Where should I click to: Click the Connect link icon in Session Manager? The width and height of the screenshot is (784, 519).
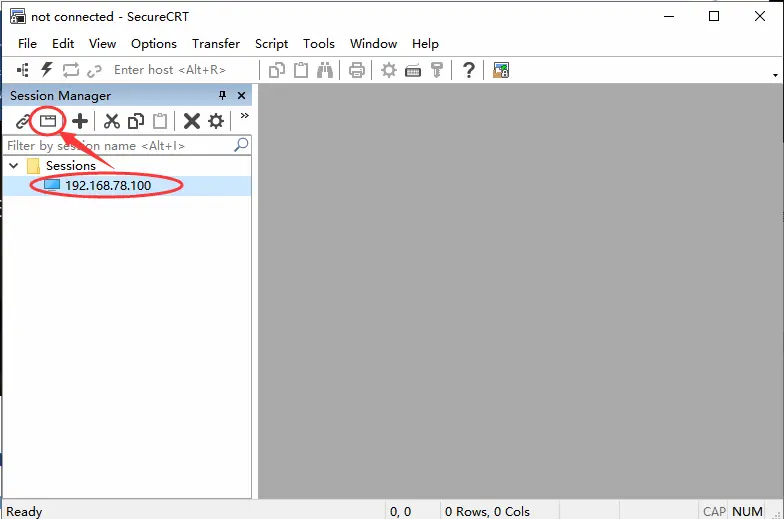pos(22,121)
